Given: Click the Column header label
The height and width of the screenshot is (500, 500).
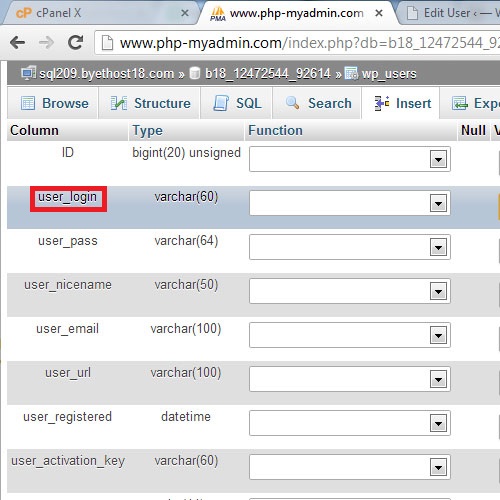Looking at the screenshot, I should click(34, 130).
